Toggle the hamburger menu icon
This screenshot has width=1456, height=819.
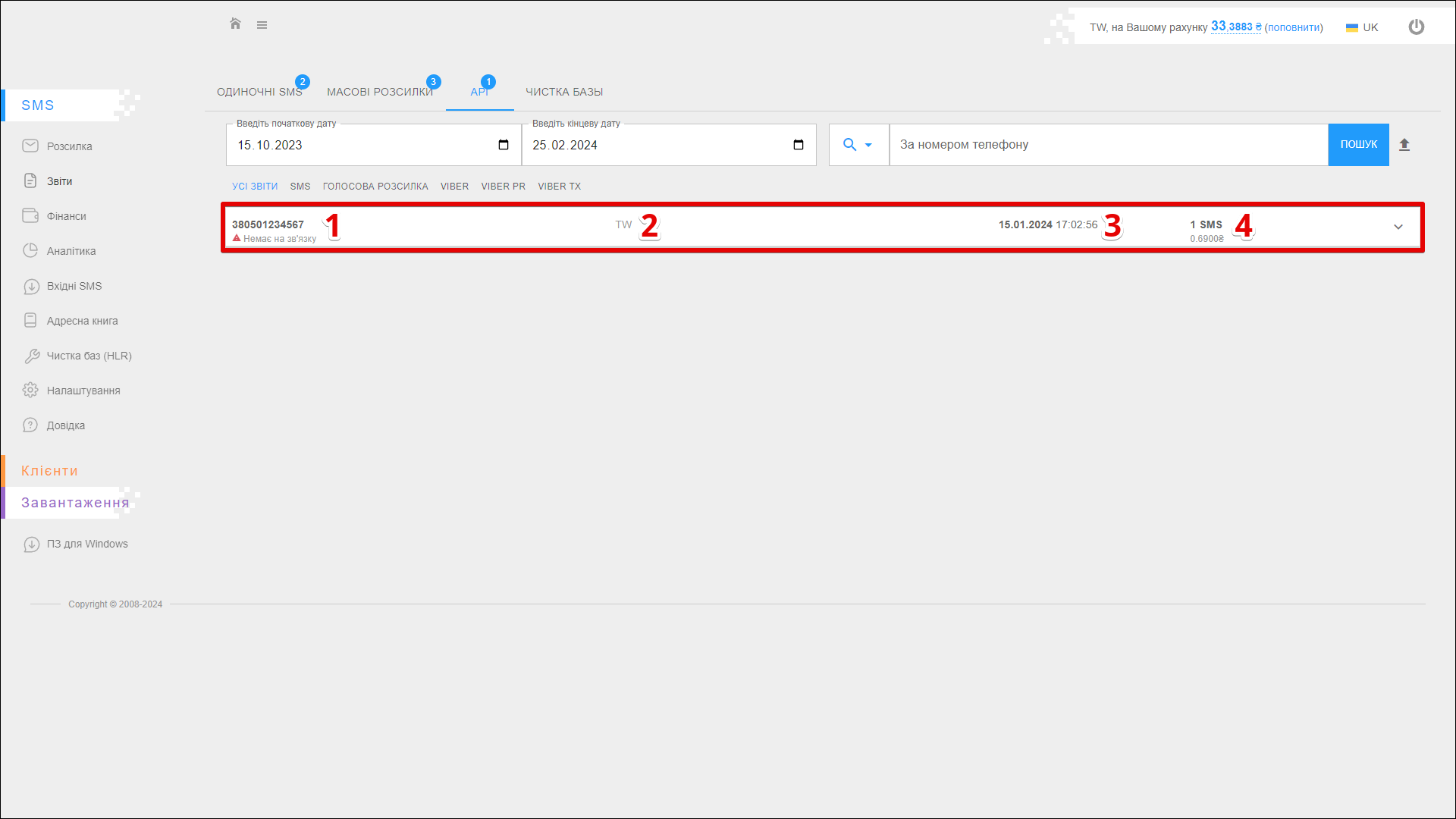(262, 25)
